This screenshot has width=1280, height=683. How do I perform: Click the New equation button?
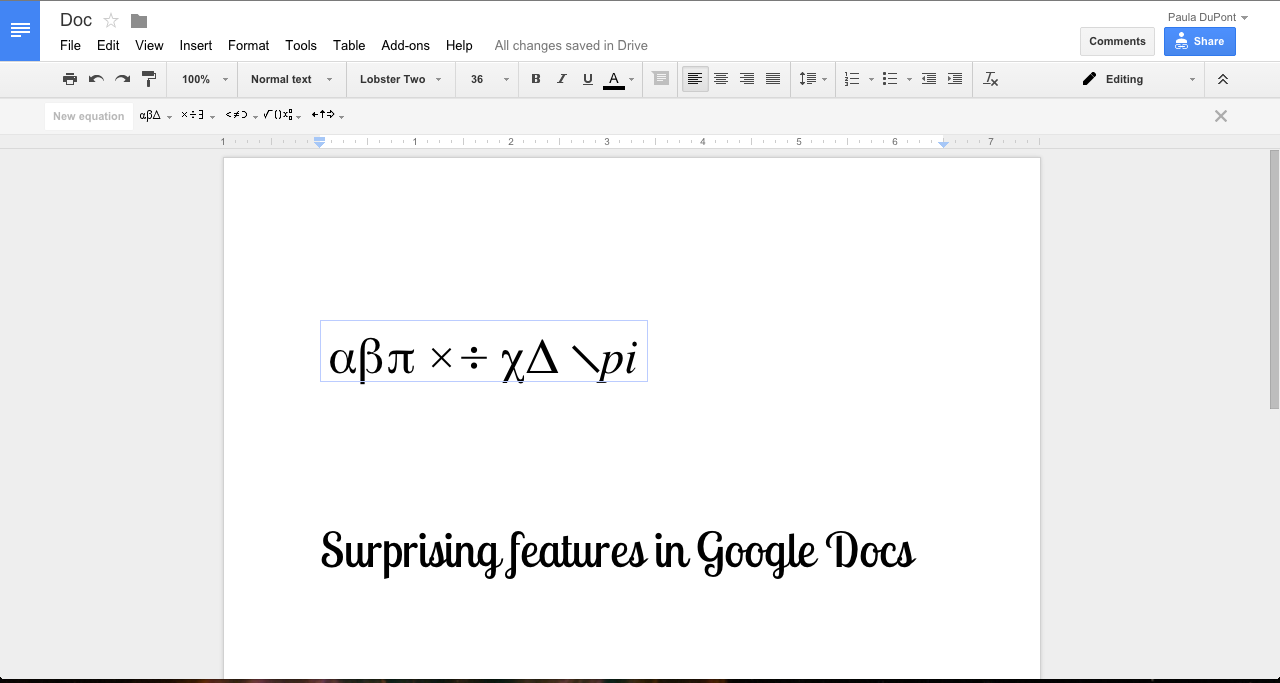coord(89,116)
